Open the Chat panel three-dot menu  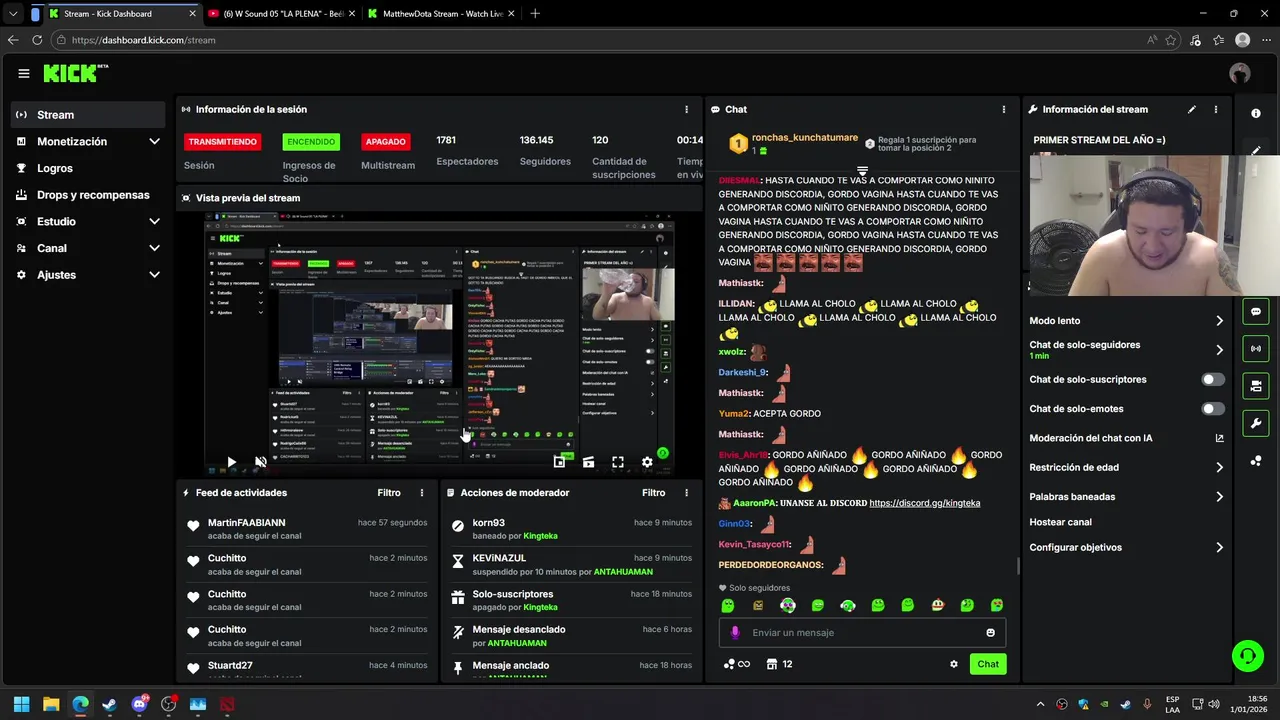pos(1004,109)
